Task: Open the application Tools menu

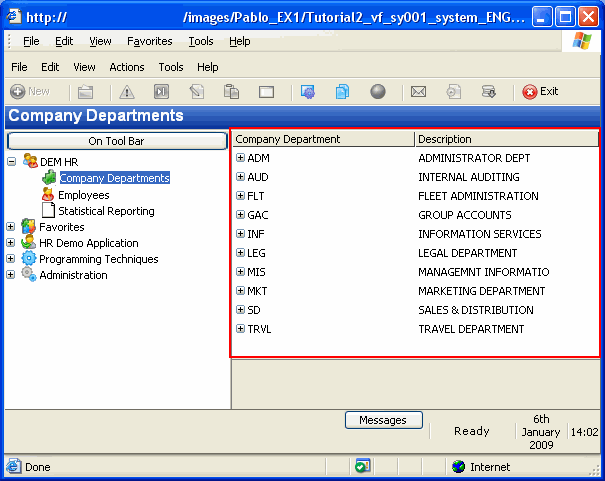Action: [x=171, y=67]
